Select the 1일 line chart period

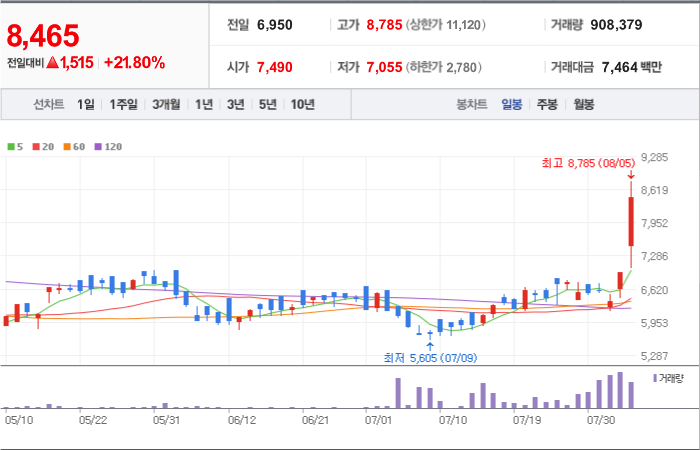[x=86, y=105]
